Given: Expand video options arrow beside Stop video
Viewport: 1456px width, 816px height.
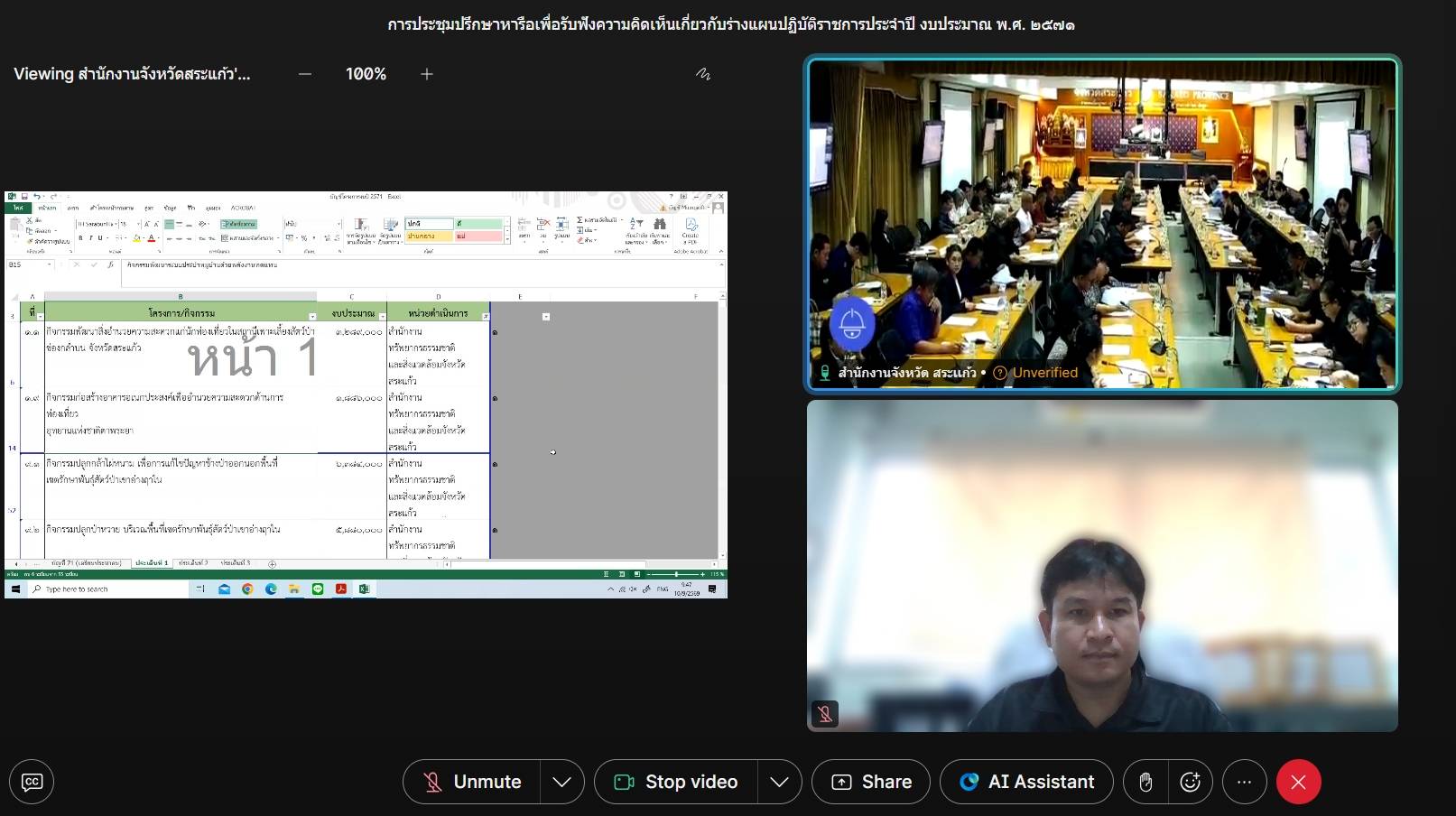Looking at the screenshot, I should coord(779,782).
